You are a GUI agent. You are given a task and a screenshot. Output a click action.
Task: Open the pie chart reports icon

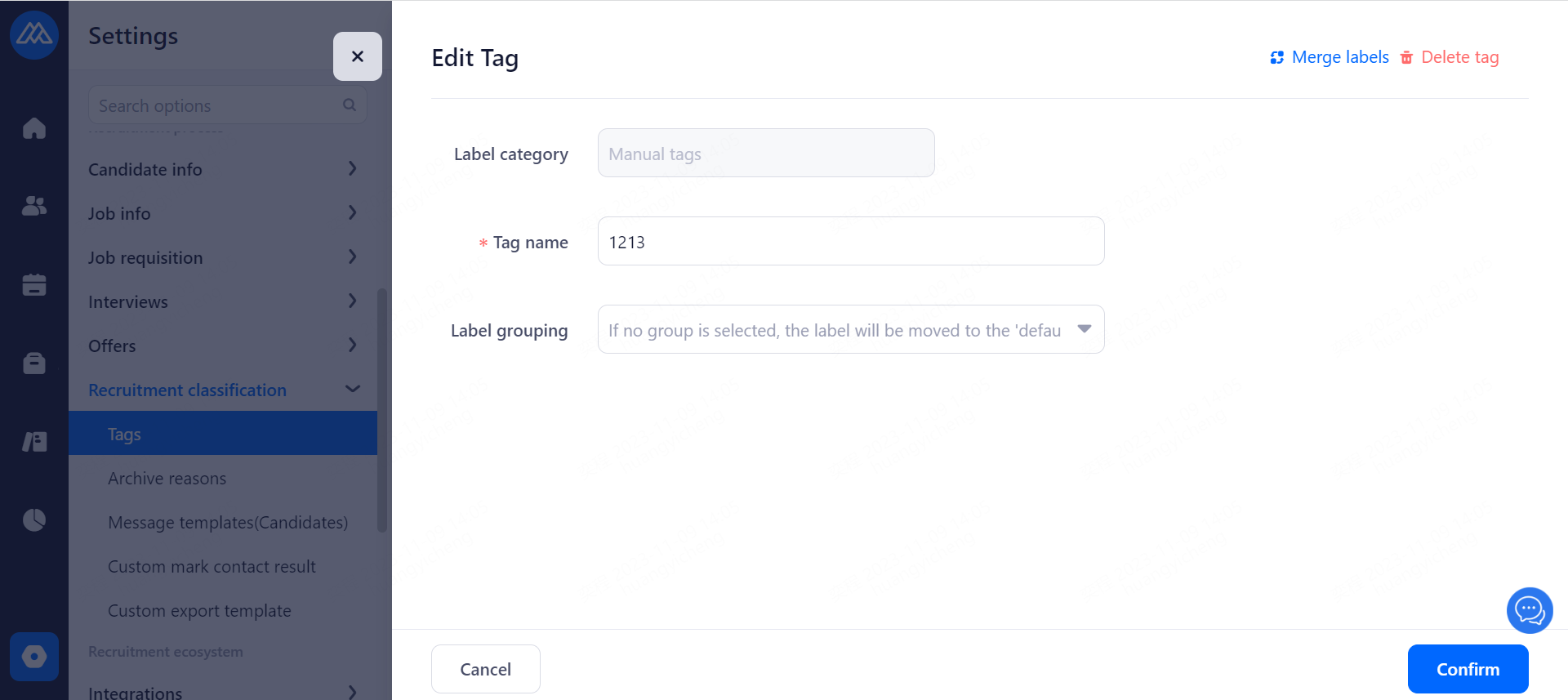(34, 519)
